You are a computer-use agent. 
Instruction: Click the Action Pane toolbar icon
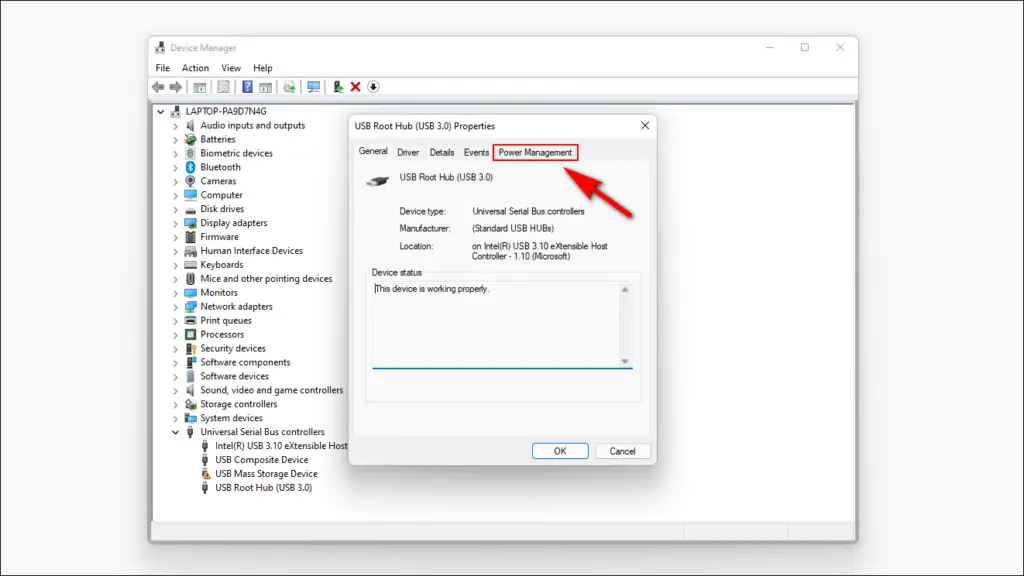(265, 87)
